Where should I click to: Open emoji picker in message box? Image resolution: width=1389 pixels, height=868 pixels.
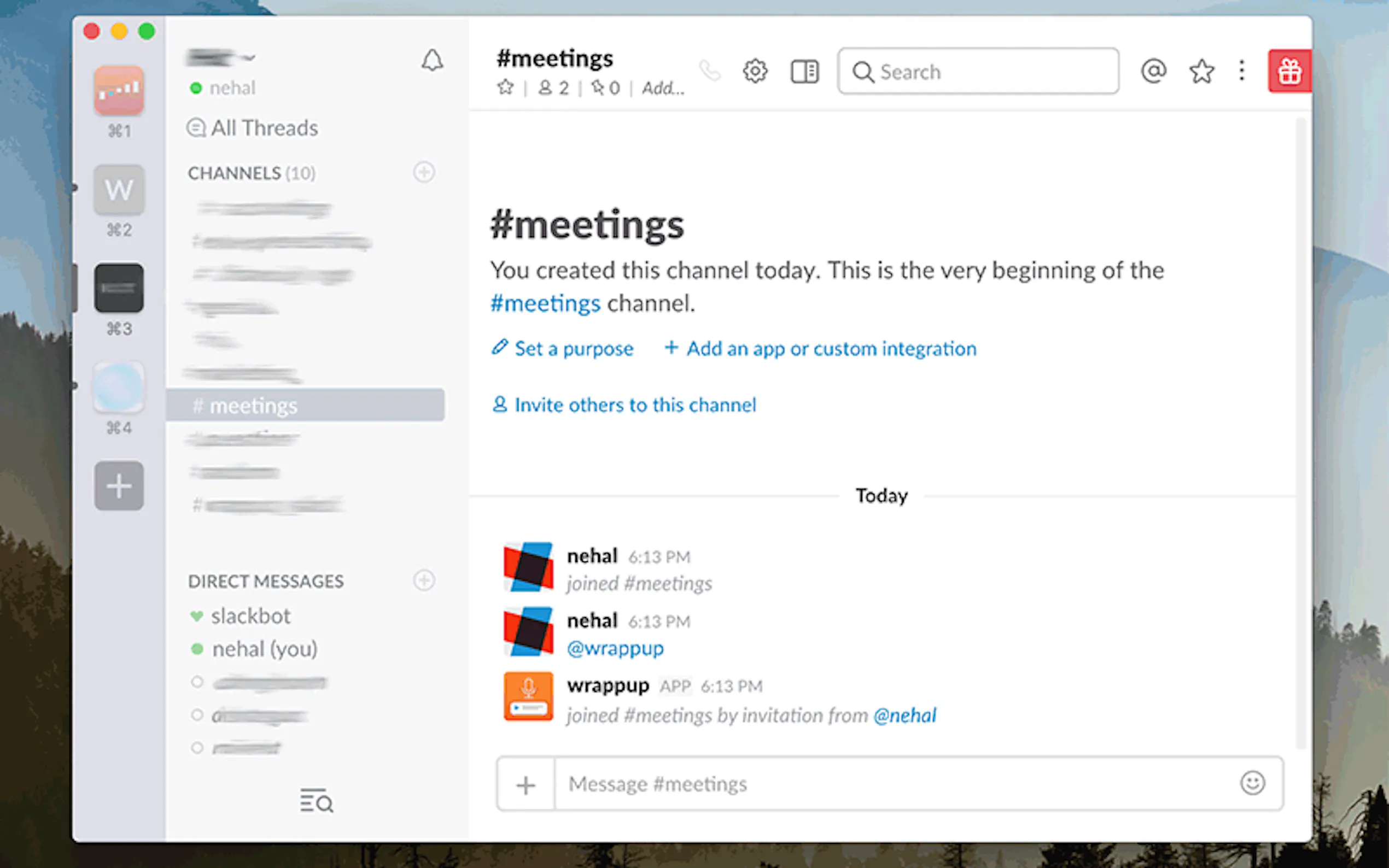(x=1252, y=783)
